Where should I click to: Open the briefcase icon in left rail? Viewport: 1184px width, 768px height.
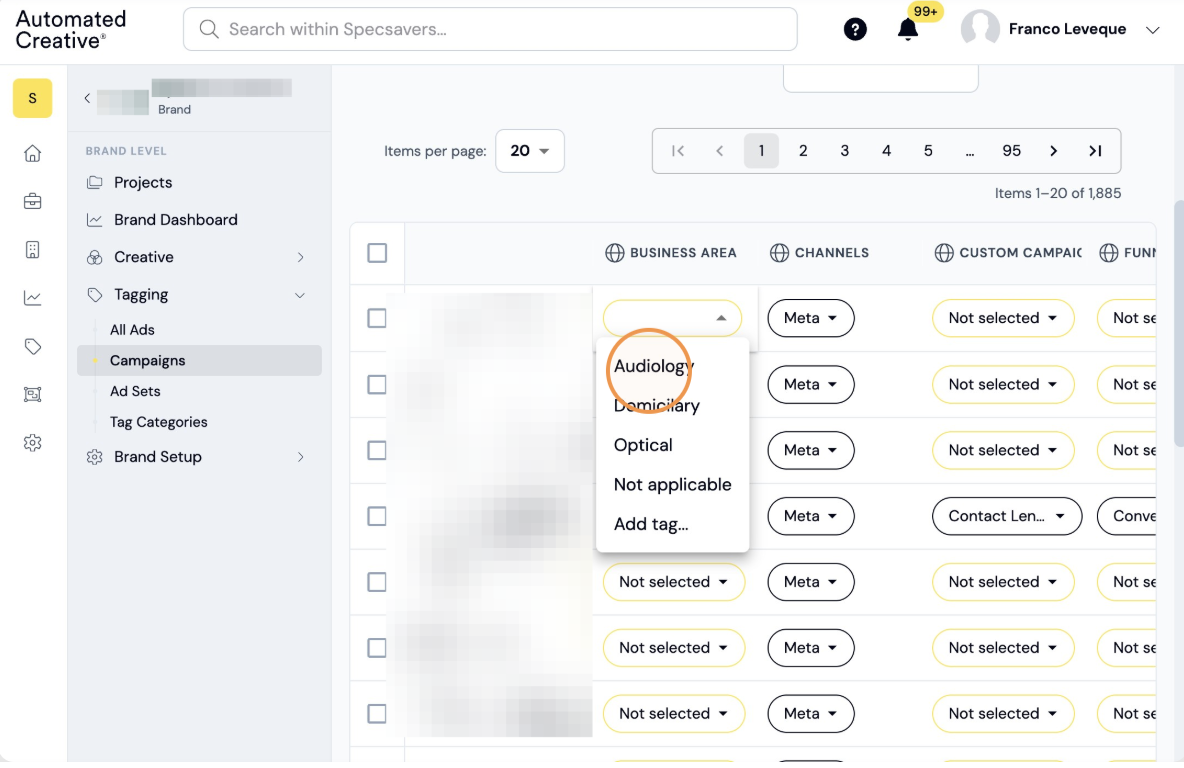click(x=32, y=202)
